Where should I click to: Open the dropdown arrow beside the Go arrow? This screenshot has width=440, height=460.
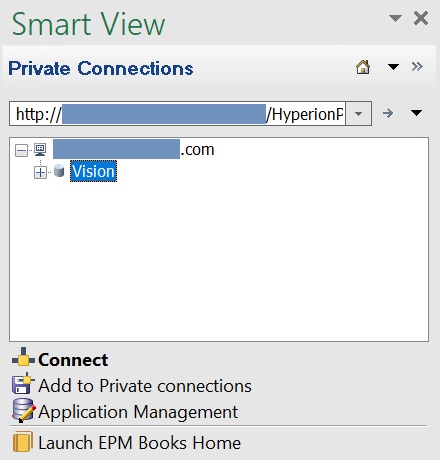click(x=416, y=113)
